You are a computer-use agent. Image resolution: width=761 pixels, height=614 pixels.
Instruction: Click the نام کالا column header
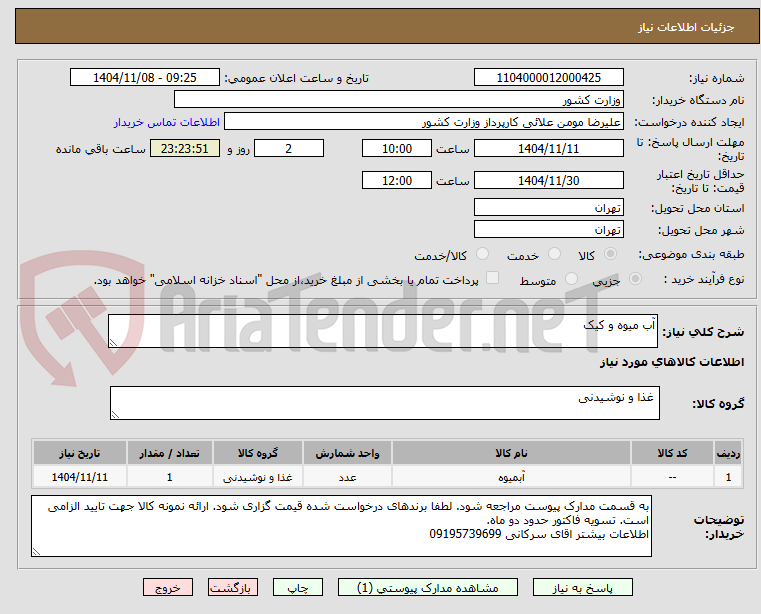511,453
